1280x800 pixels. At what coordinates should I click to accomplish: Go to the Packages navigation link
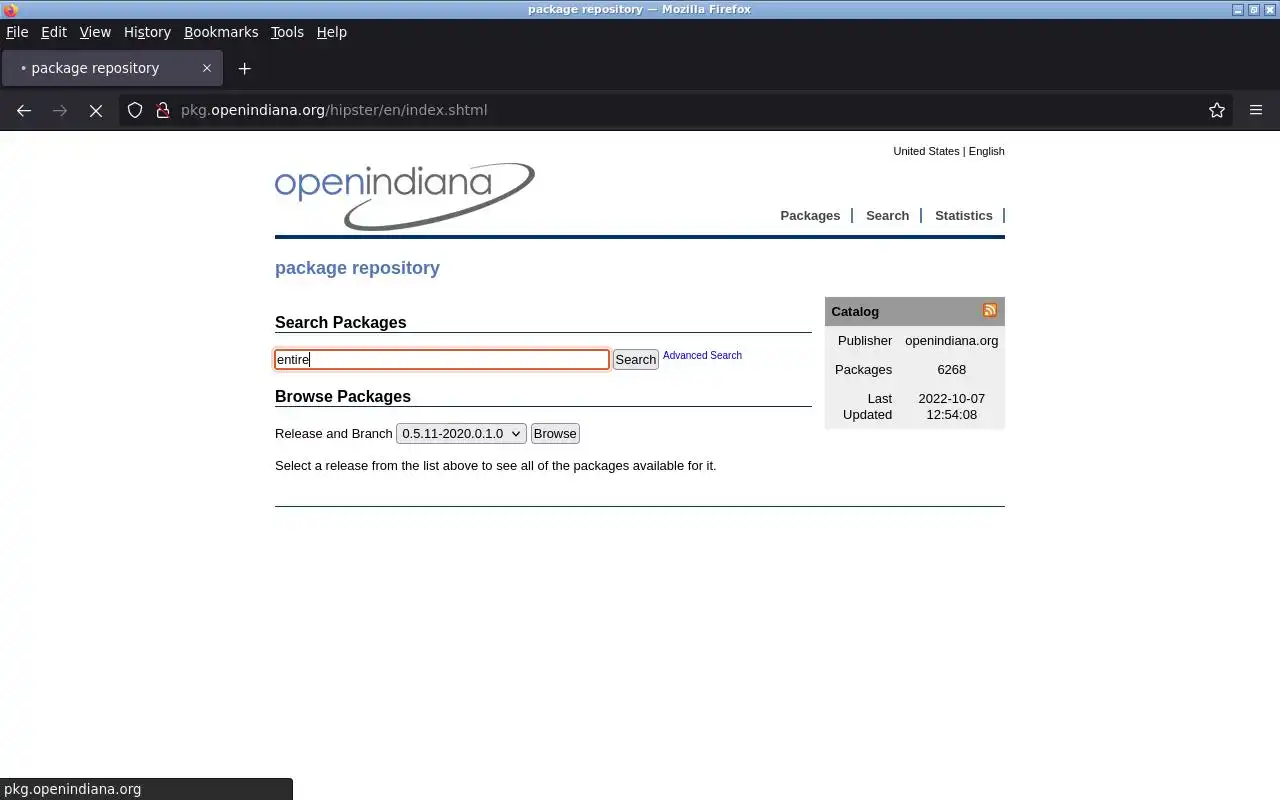(x=810, y=215)
